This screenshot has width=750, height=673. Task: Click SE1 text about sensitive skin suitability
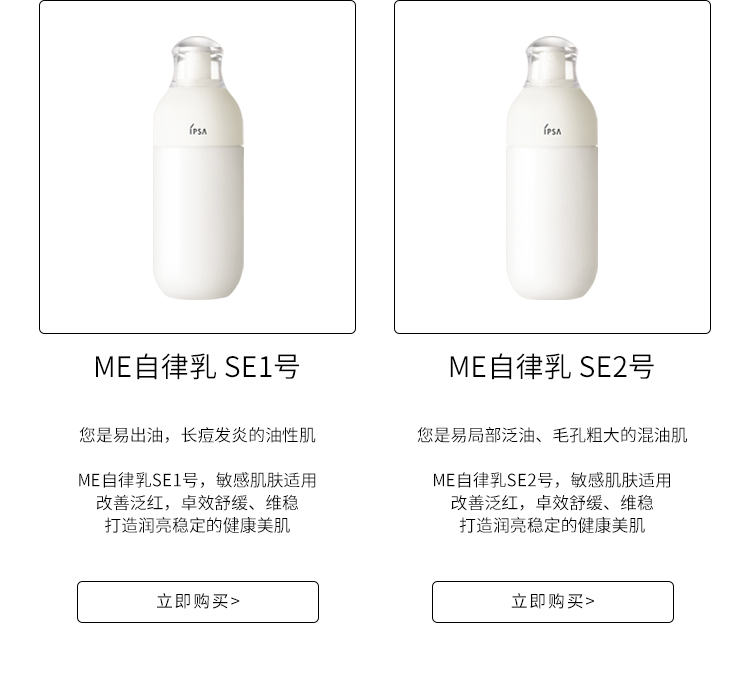[197, 480]
